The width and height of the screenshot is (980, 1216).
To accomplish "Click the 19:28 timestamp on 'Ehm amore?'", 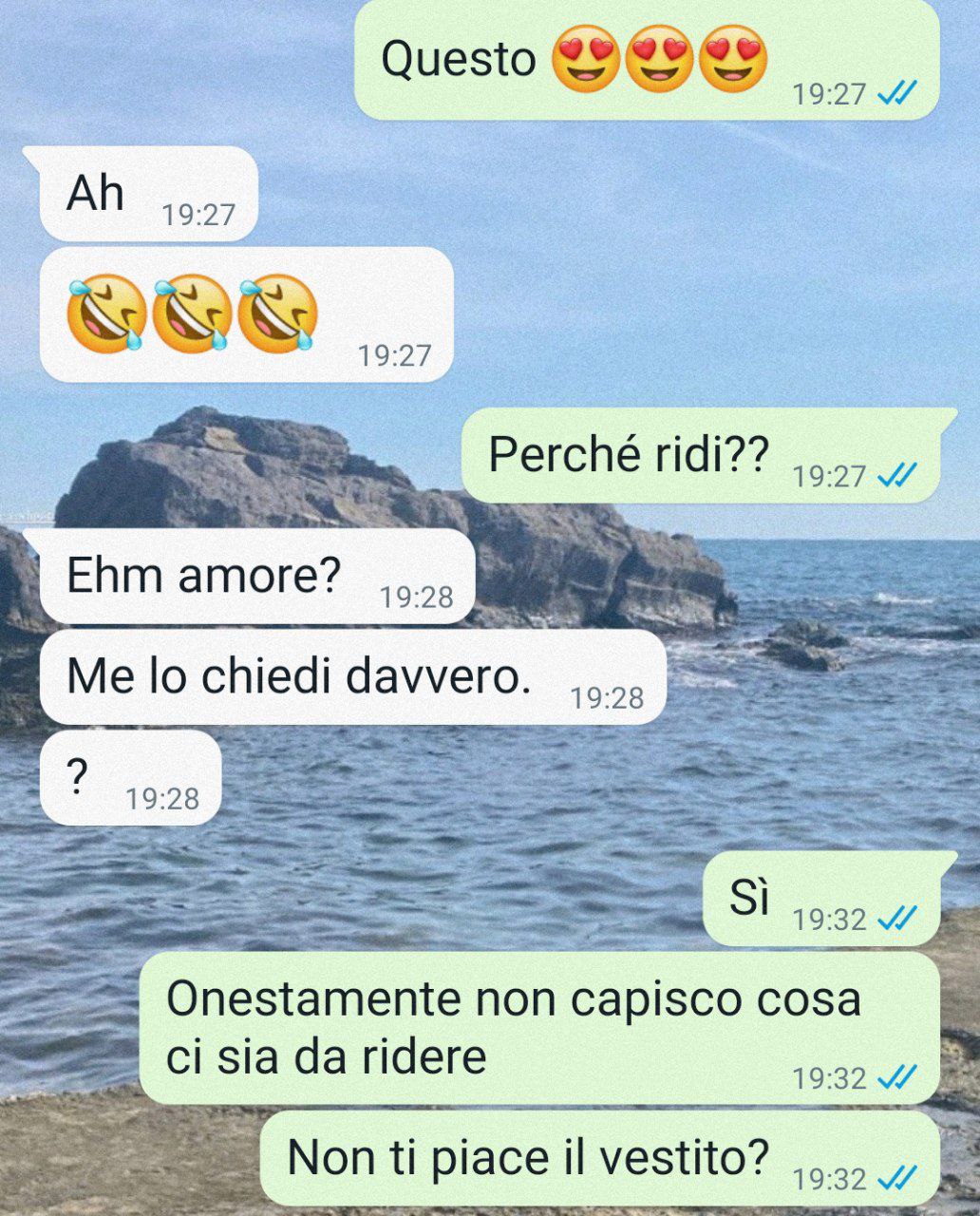I will click(x=416, y=598).
